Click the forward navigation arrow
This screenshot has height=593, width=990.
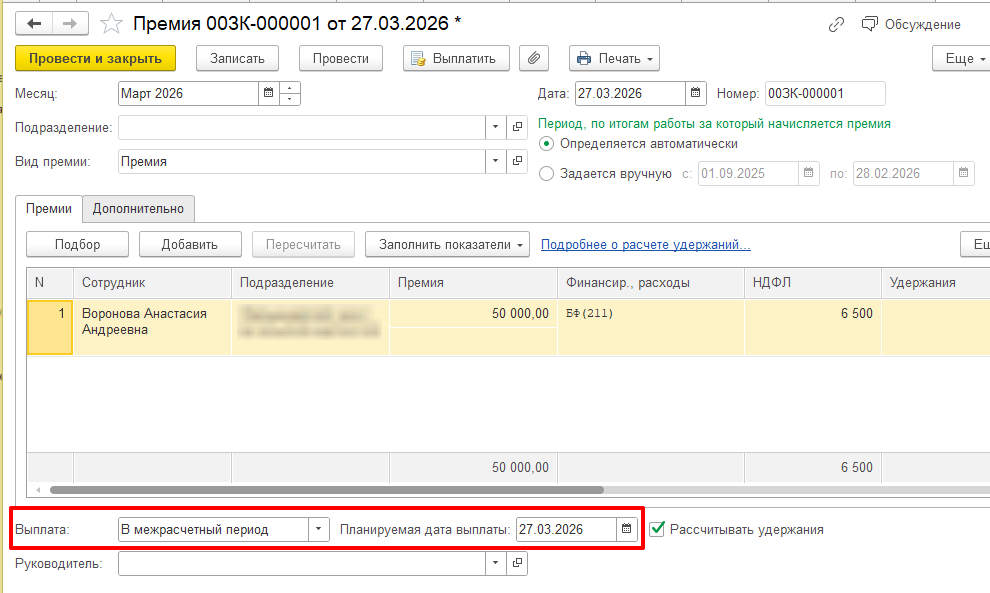(x=69, y=24)
